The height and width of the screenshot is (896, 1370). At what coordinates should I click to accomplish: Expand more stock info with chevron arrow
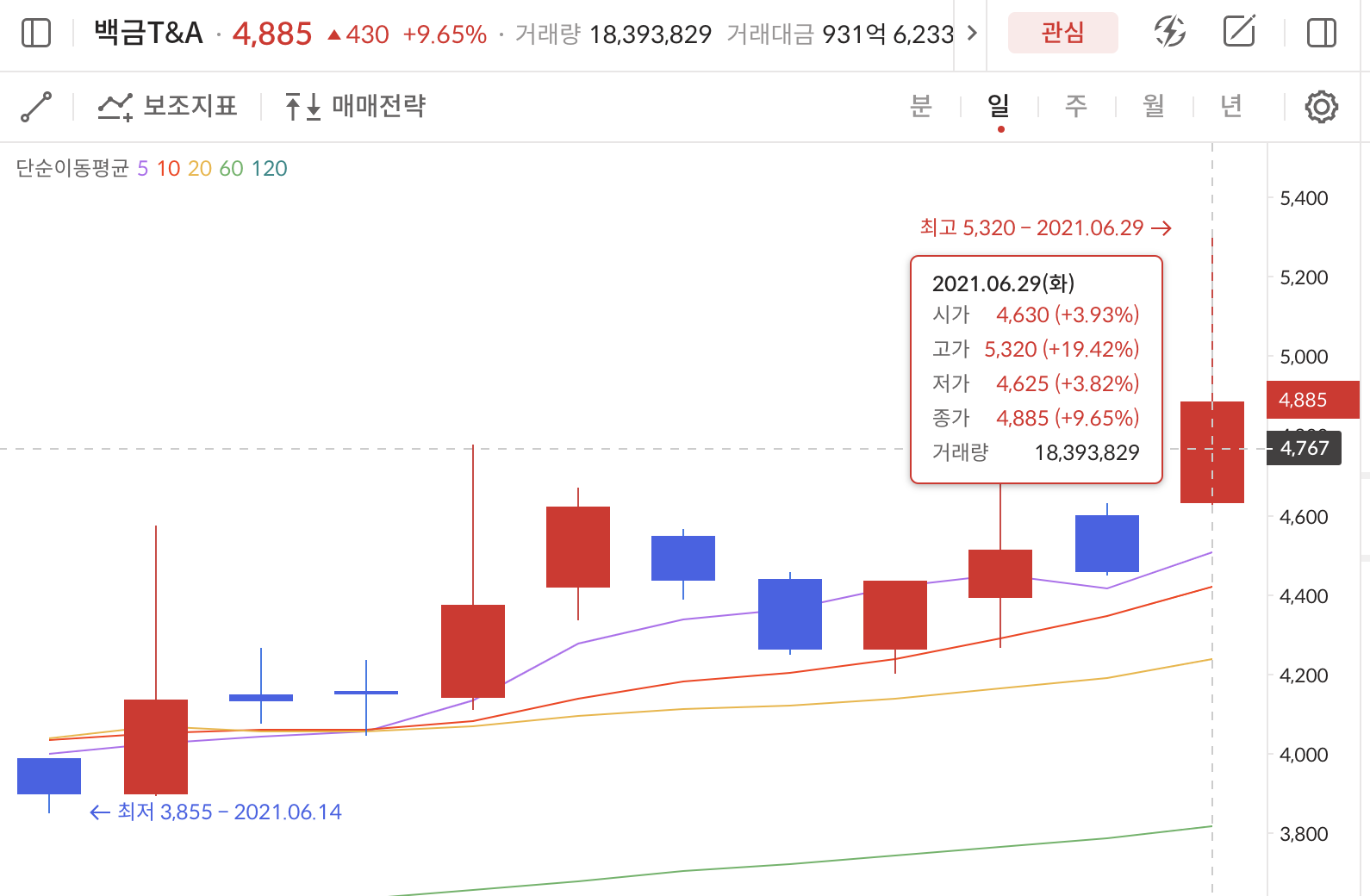coord(972,34)
